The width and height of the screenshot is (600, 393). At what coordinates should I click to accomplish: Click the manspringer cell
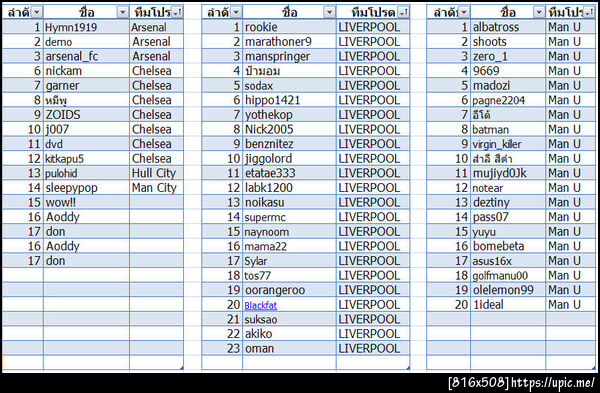[x=289, y=56]
